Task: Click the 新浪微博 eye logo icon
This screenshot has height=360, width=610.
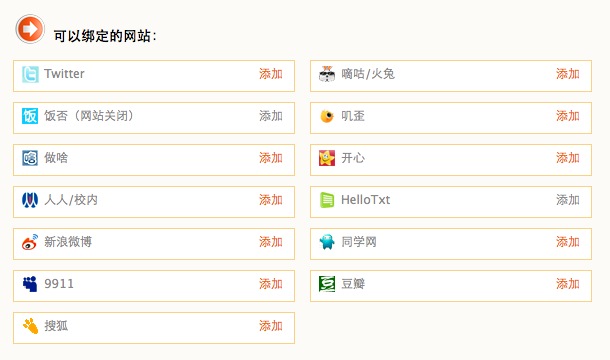Action: (30, 242)
